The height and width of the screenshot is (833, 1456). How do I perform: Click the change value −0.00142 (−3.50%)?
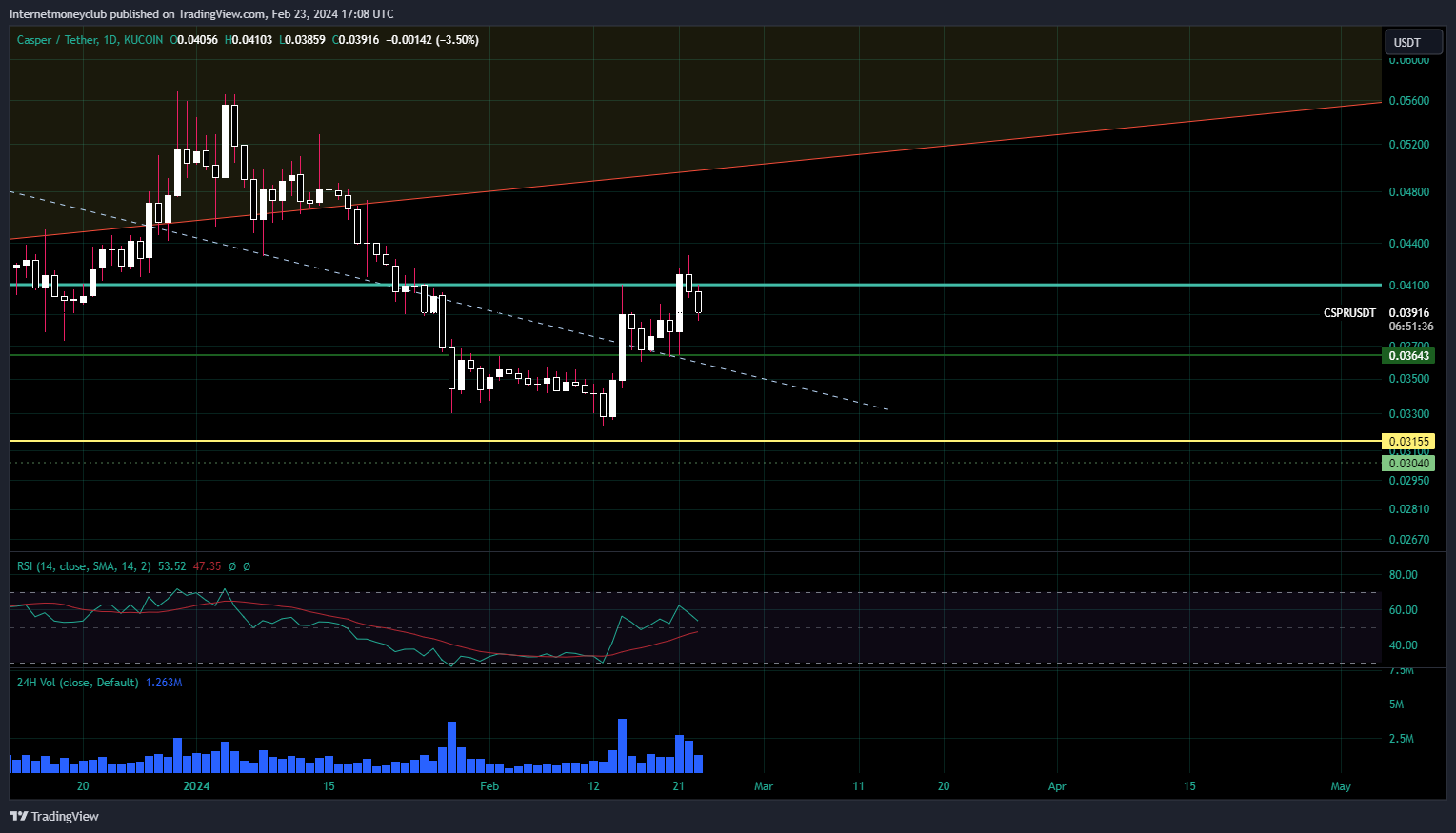tap(432, 40)
